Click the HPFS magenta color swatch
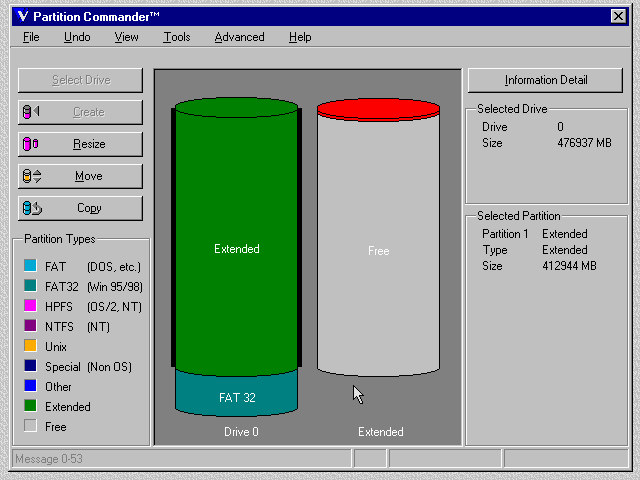This screenshot has height=480, width=640. 30,305
